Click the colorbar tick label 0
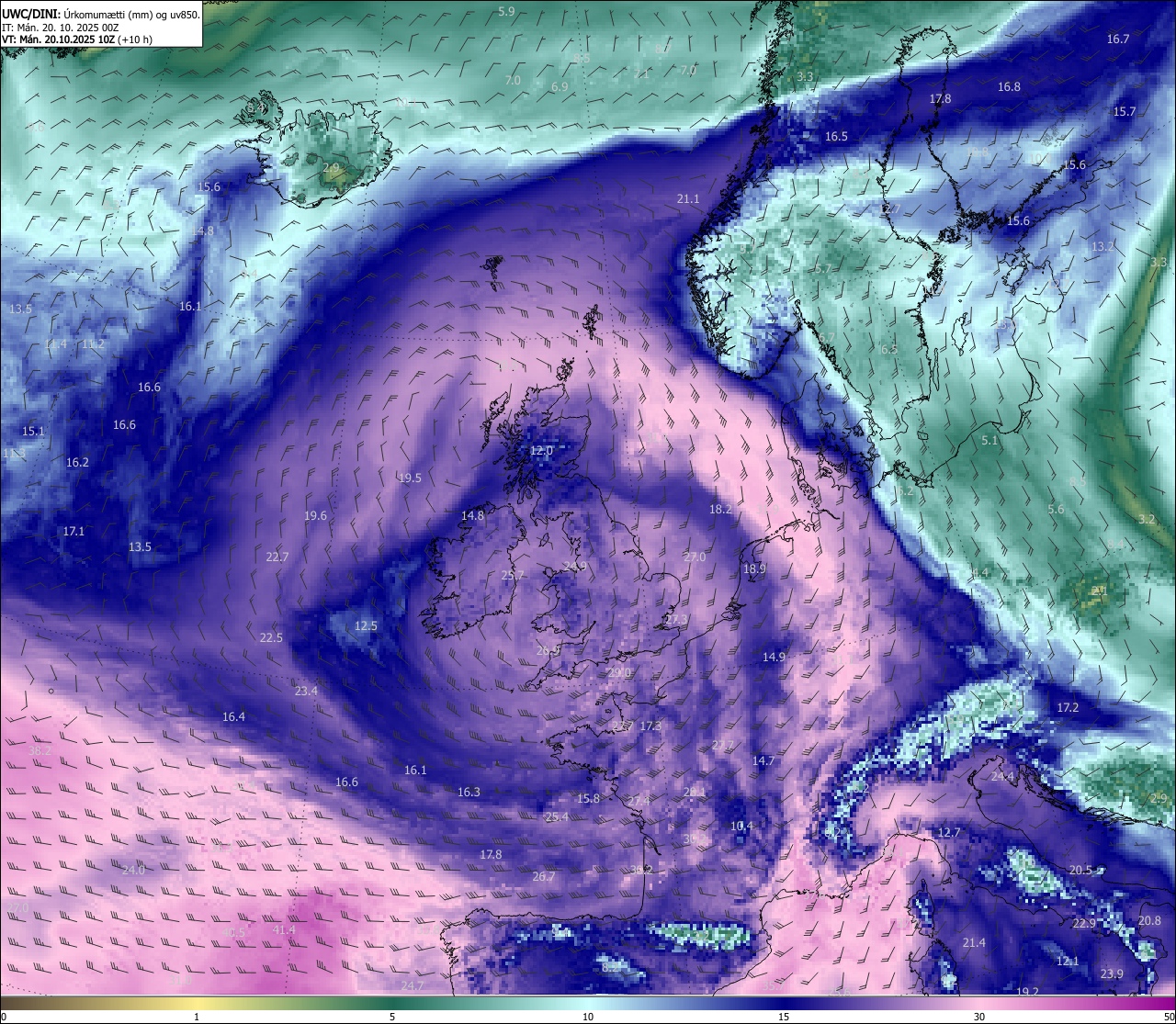 pos(4,1017)
